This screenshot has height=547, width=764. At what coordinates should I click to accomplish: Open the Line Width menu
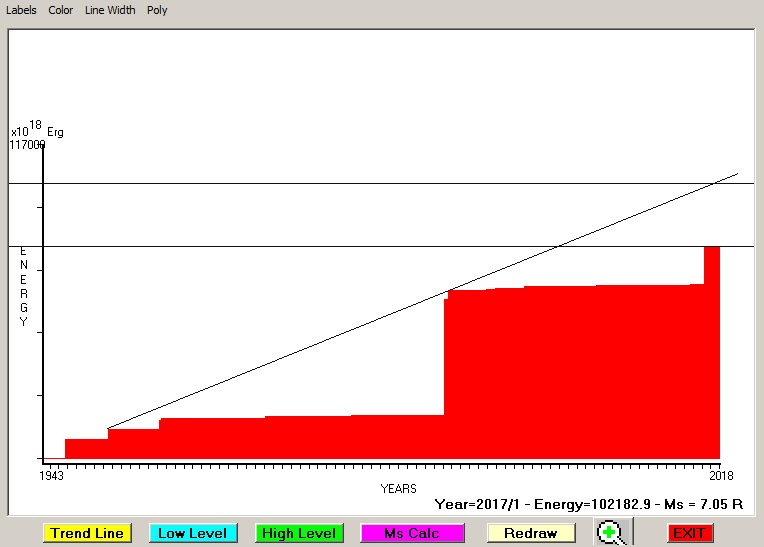110,10
